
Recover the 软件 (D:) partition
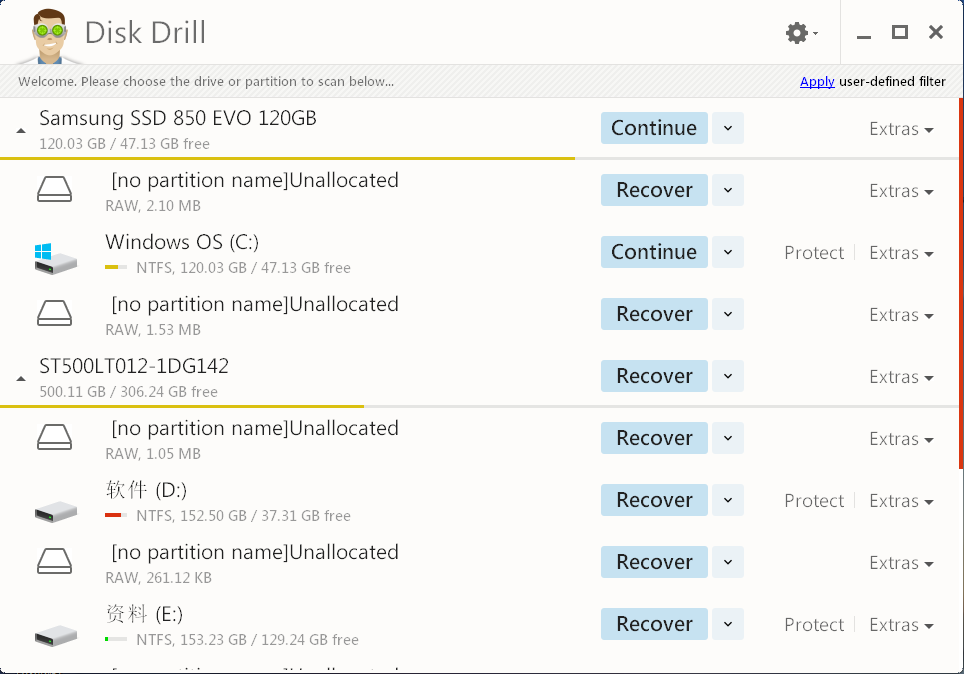(654, 500)
